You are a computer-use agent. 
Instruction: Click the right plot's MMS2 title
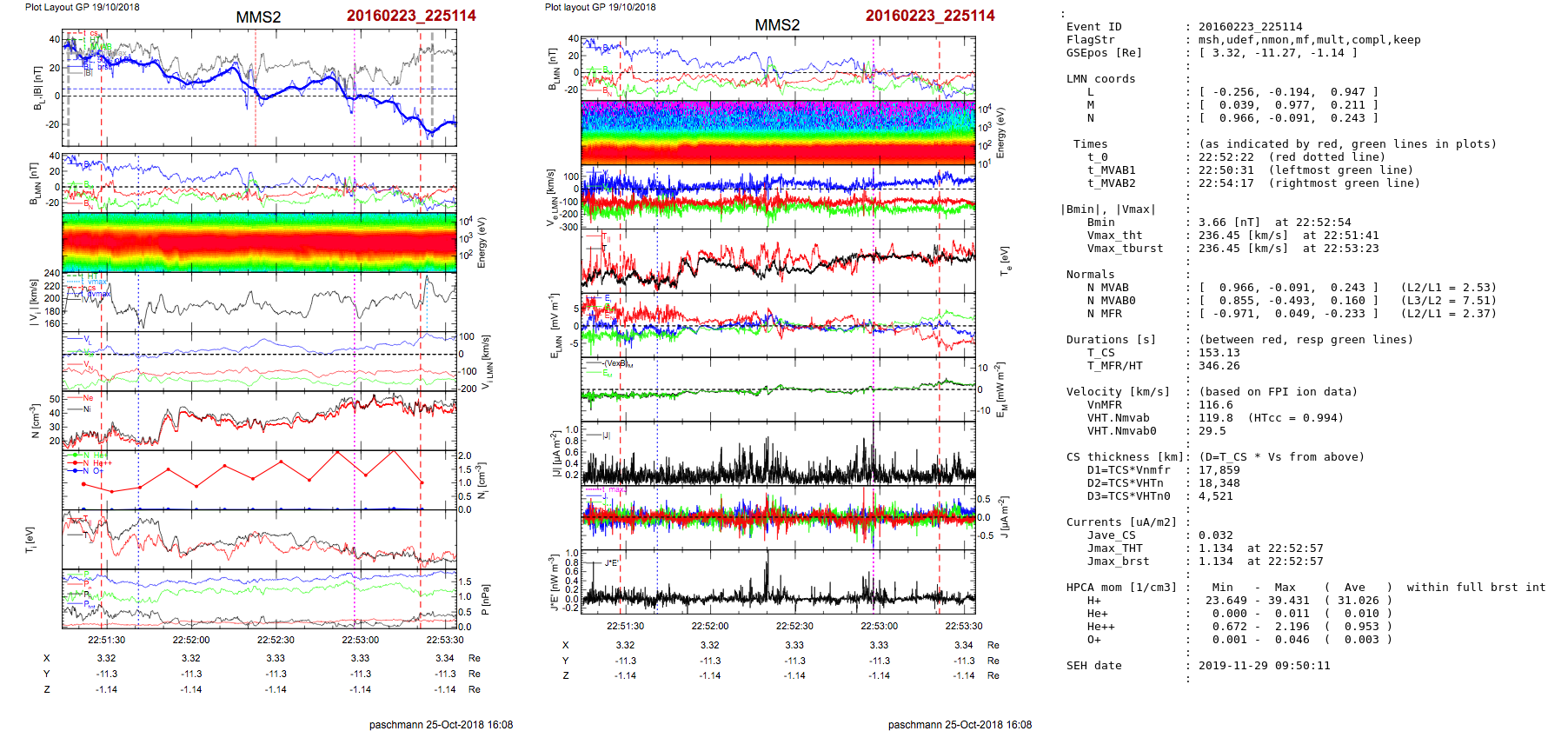pyautogui.click(x=777, y=25)
